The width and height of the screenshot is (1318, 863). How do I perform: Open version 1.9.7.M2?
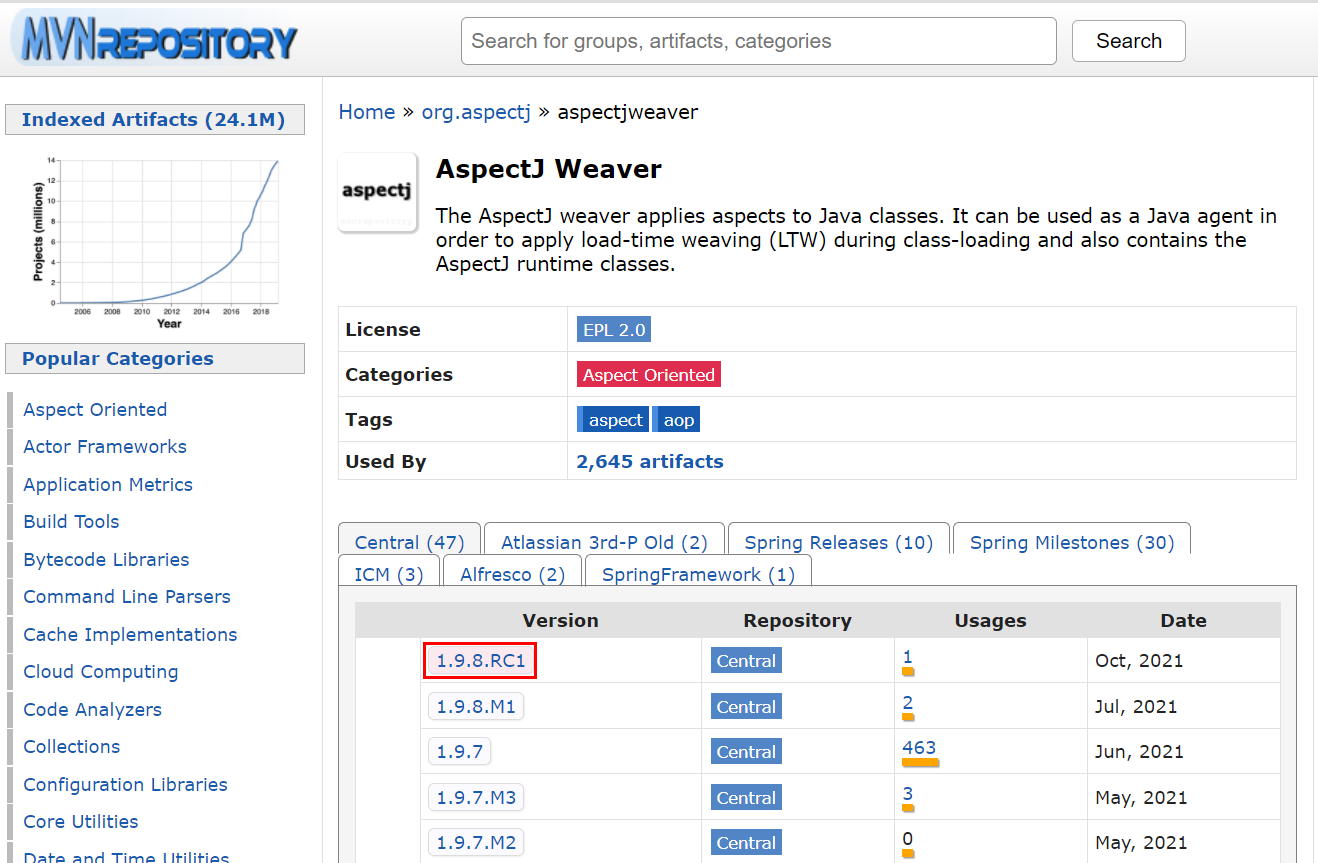pyautogui.click(x=476, y=843)
